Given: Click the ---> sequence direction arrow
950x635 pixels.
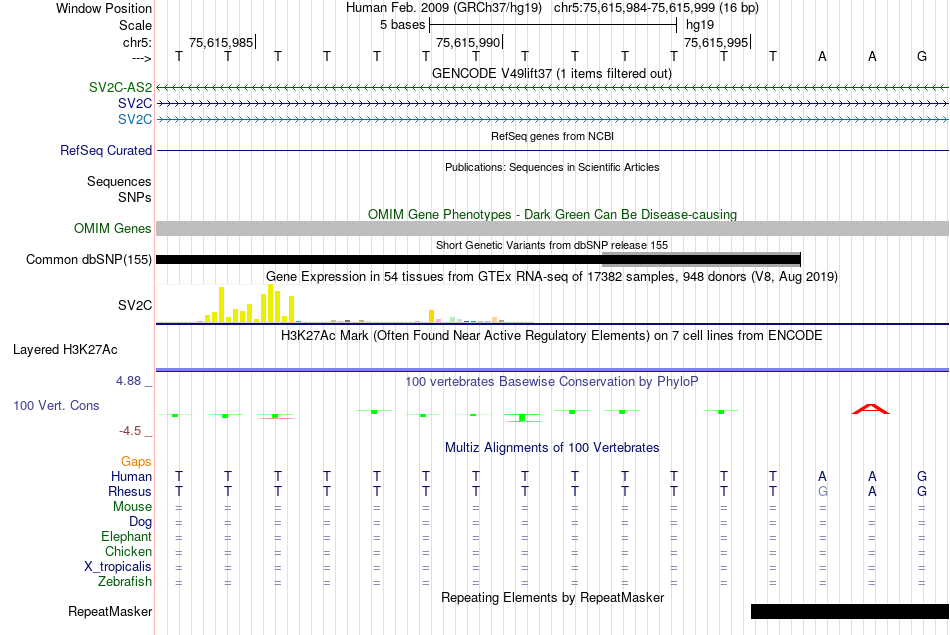Looking at the screenshot, I should 141,58.
